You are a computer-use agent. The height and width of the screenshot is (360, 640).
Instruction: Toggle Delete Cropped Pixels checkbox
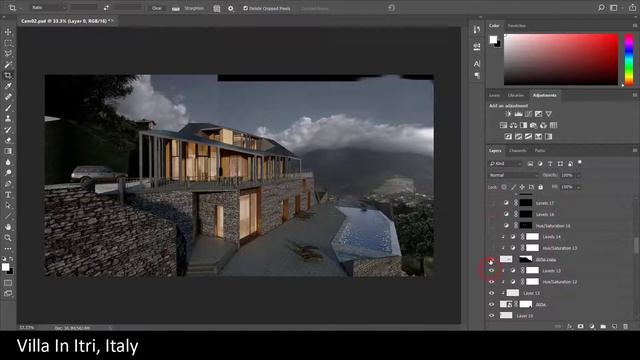(x=245, y=8)
